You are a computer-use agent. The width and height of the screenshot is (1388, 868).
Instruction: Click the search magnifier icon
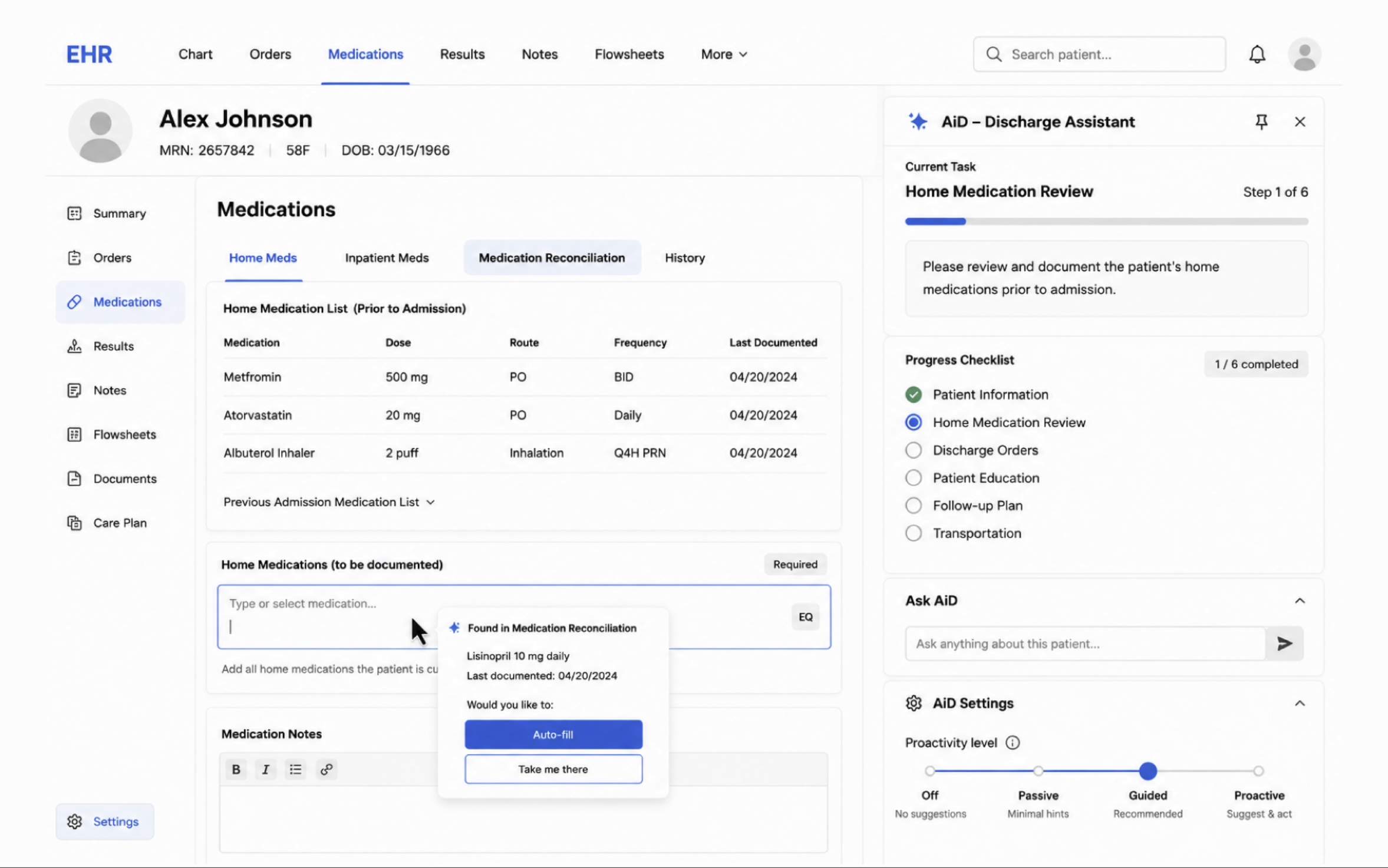coord(994,54)
